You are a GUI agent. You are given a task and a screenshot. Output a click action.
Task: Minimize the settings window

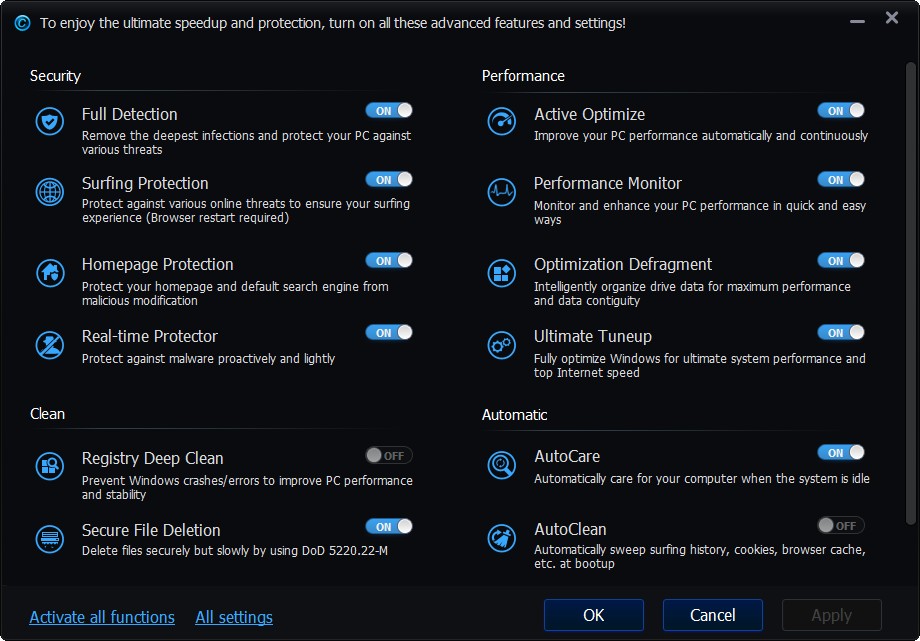pyautogui.click(x=857, y=21)
